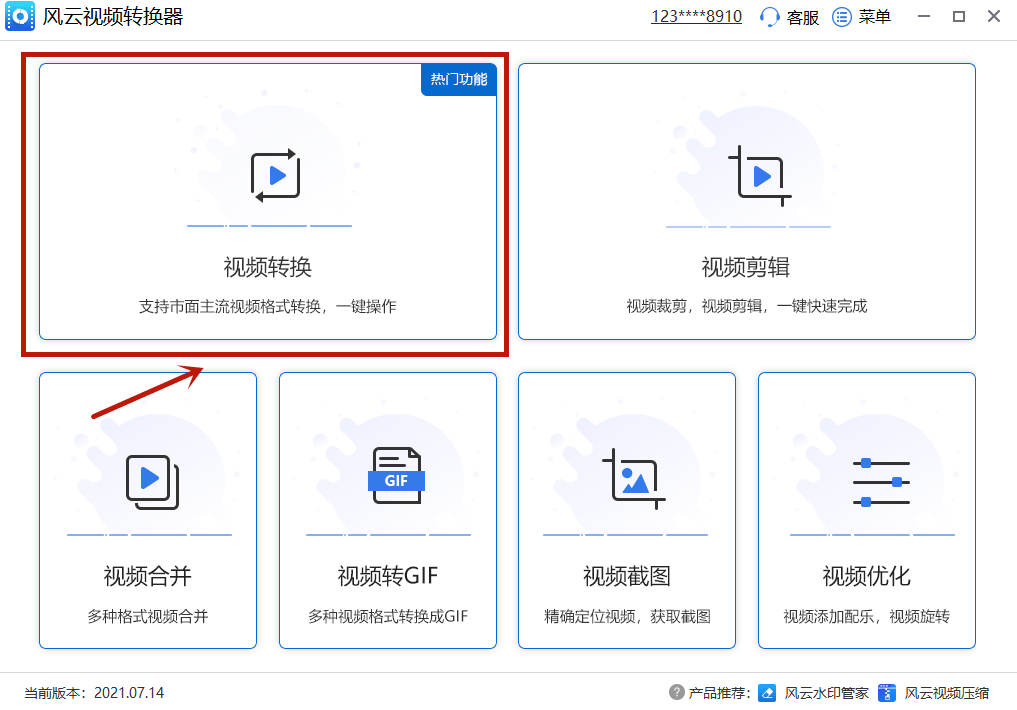This screenshot has width=1017, height=710.
Task: Click the 当前版本 2021.07.14 text
Action: click(94, 692)
